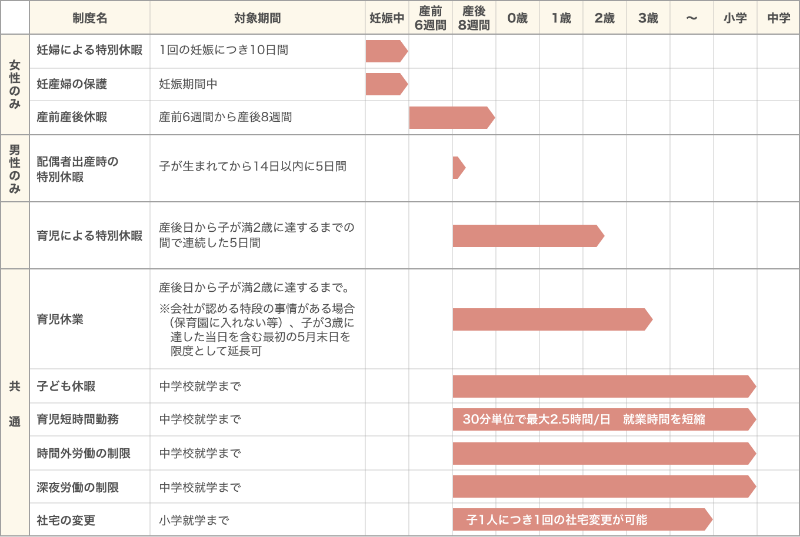Viewport: 800px width, 537px height.
Task: Click the 0歳 column header
Action: coord(517,18)
